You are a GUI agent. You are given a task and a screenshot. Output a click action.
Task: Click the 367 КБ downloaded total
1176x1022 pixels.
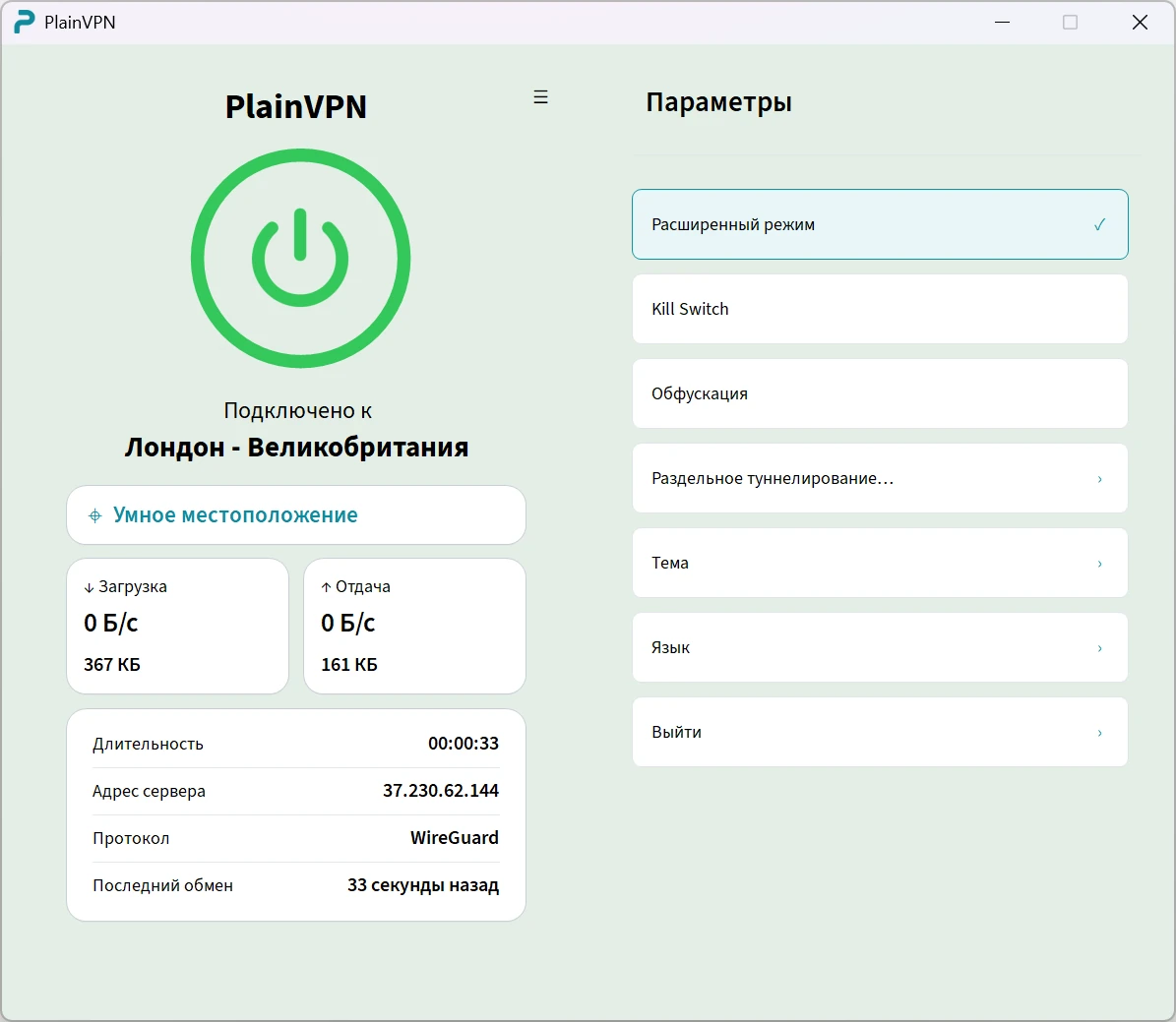pos(112,664)
